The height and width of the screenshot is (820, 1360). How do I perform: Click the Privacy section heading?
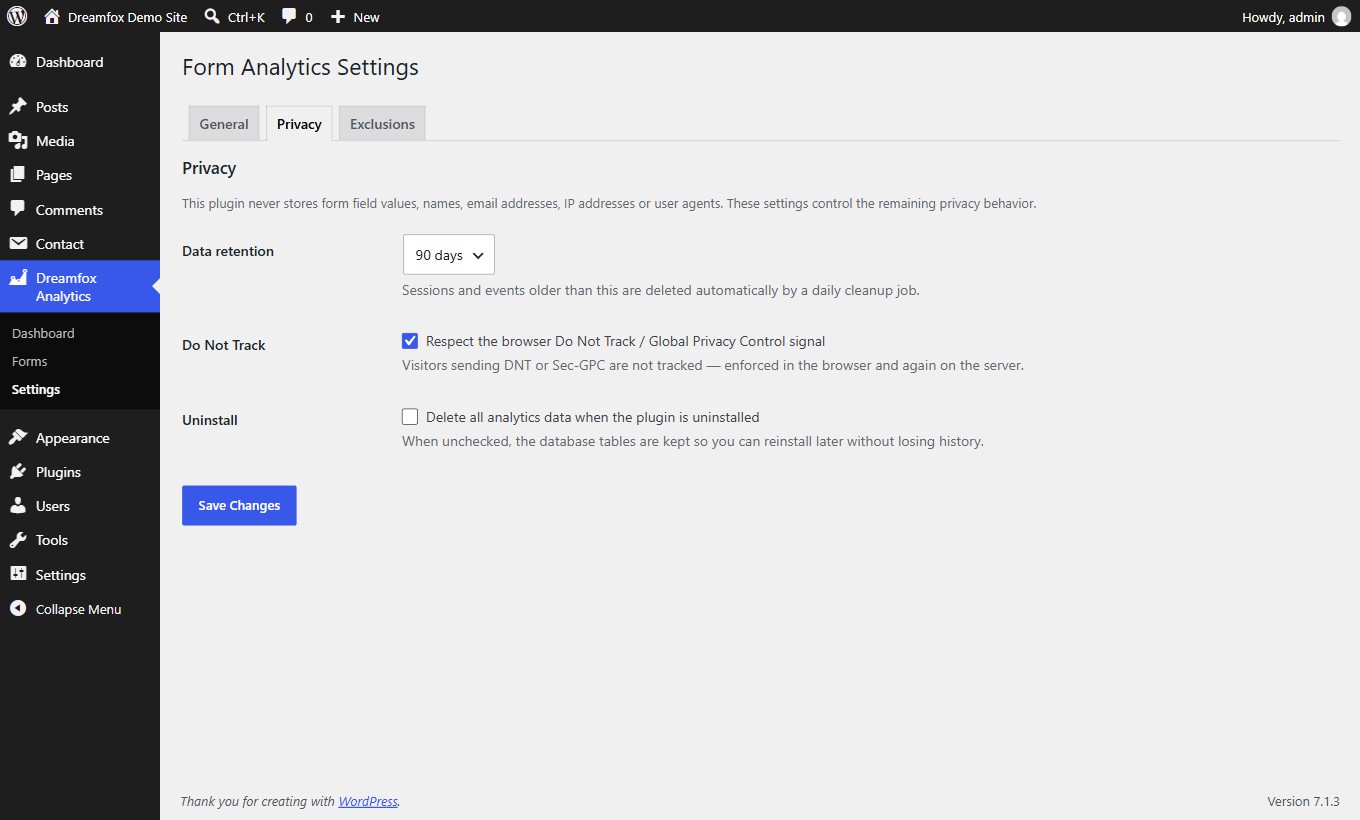point(209,168)
